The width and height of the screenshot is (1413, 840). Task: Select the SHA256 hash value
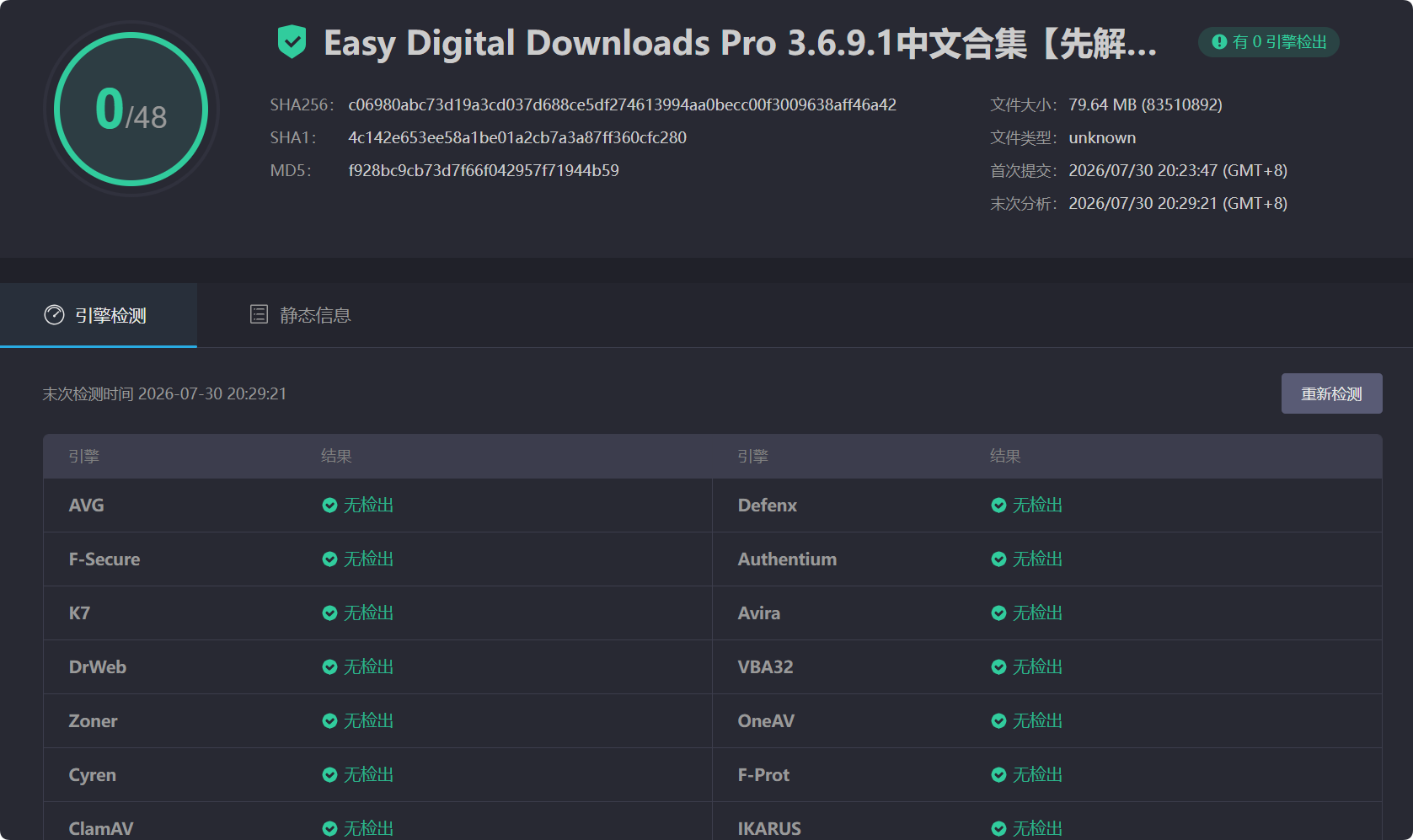click(x=622, y=104)
